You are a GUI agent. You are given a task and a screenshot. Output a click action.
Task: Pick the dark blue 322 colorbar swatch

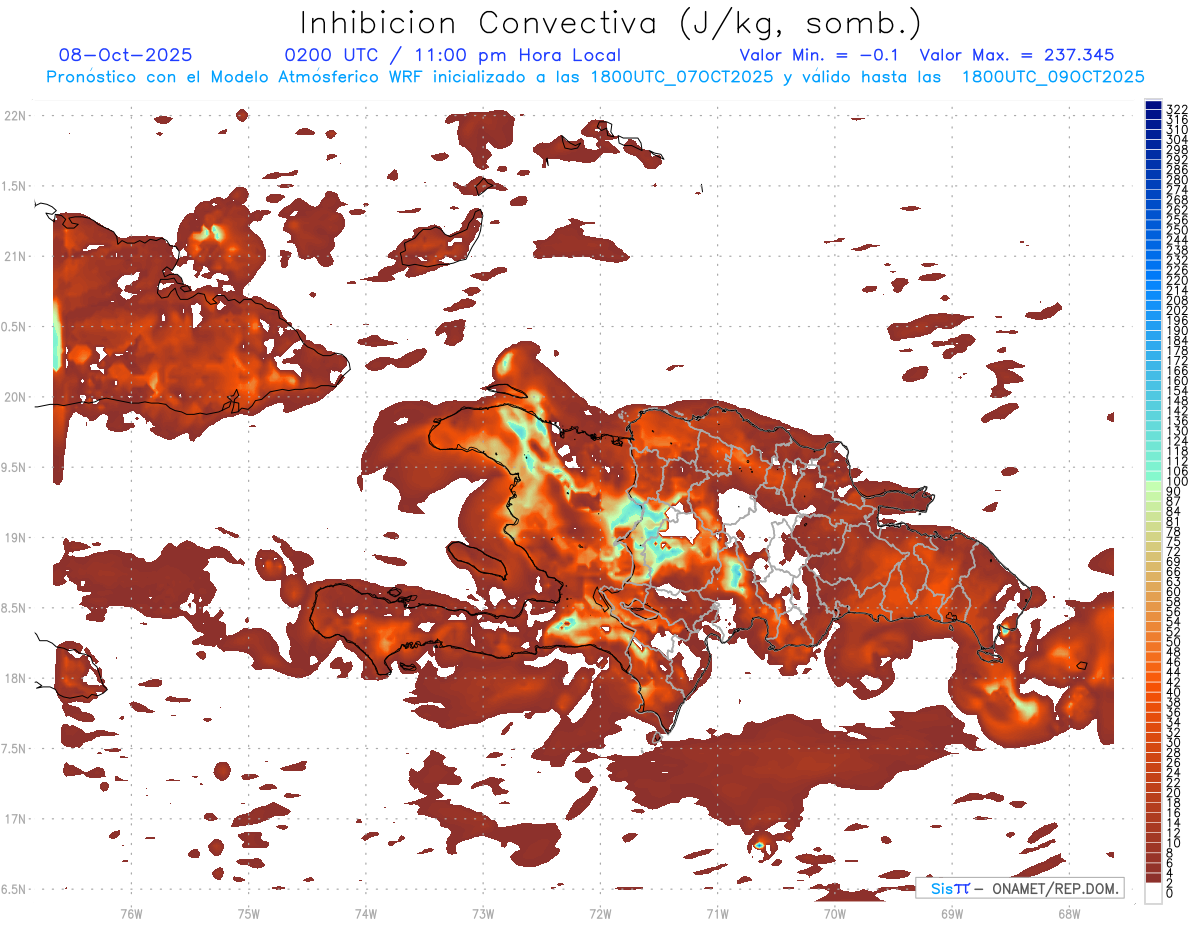(1153, 108)
